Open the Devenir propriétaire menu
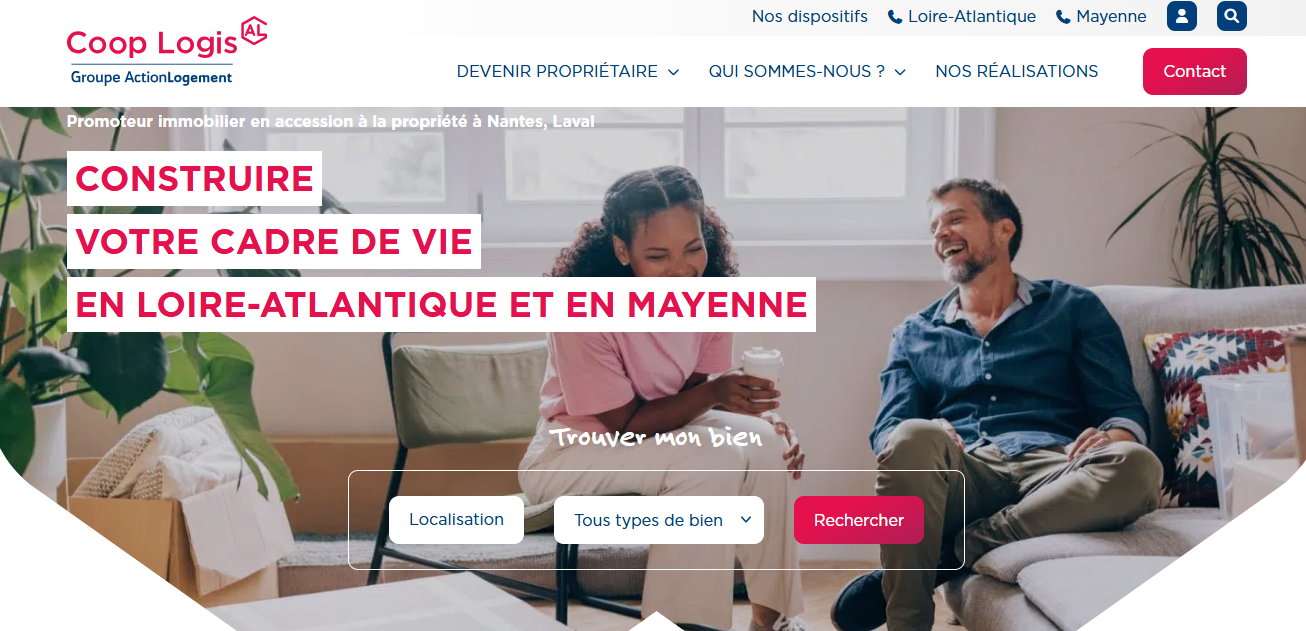The height and width of the screenshot is (631, 1306). [x=557, y=71]
